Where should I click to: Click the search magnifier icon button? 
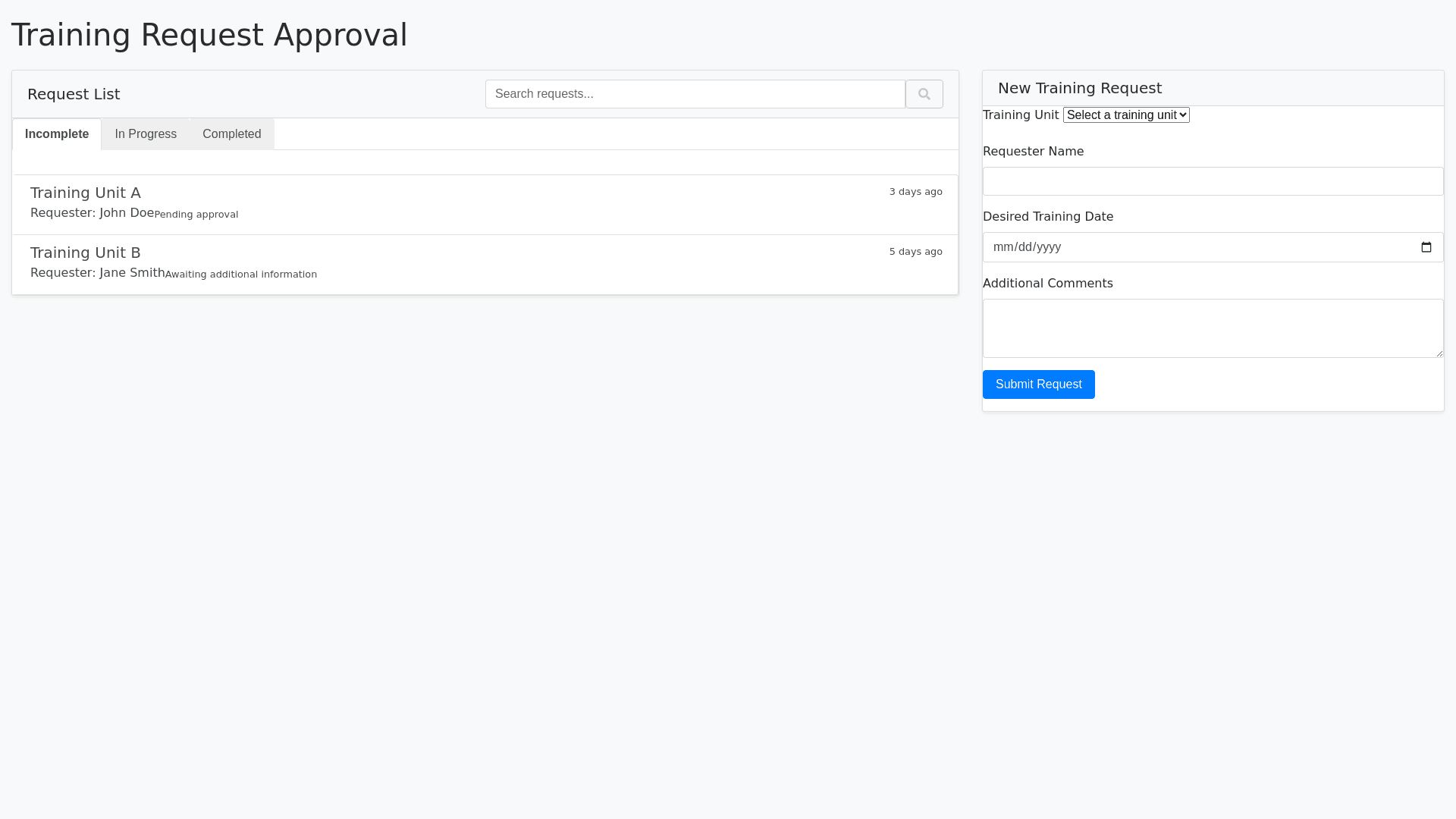point(924,94)
